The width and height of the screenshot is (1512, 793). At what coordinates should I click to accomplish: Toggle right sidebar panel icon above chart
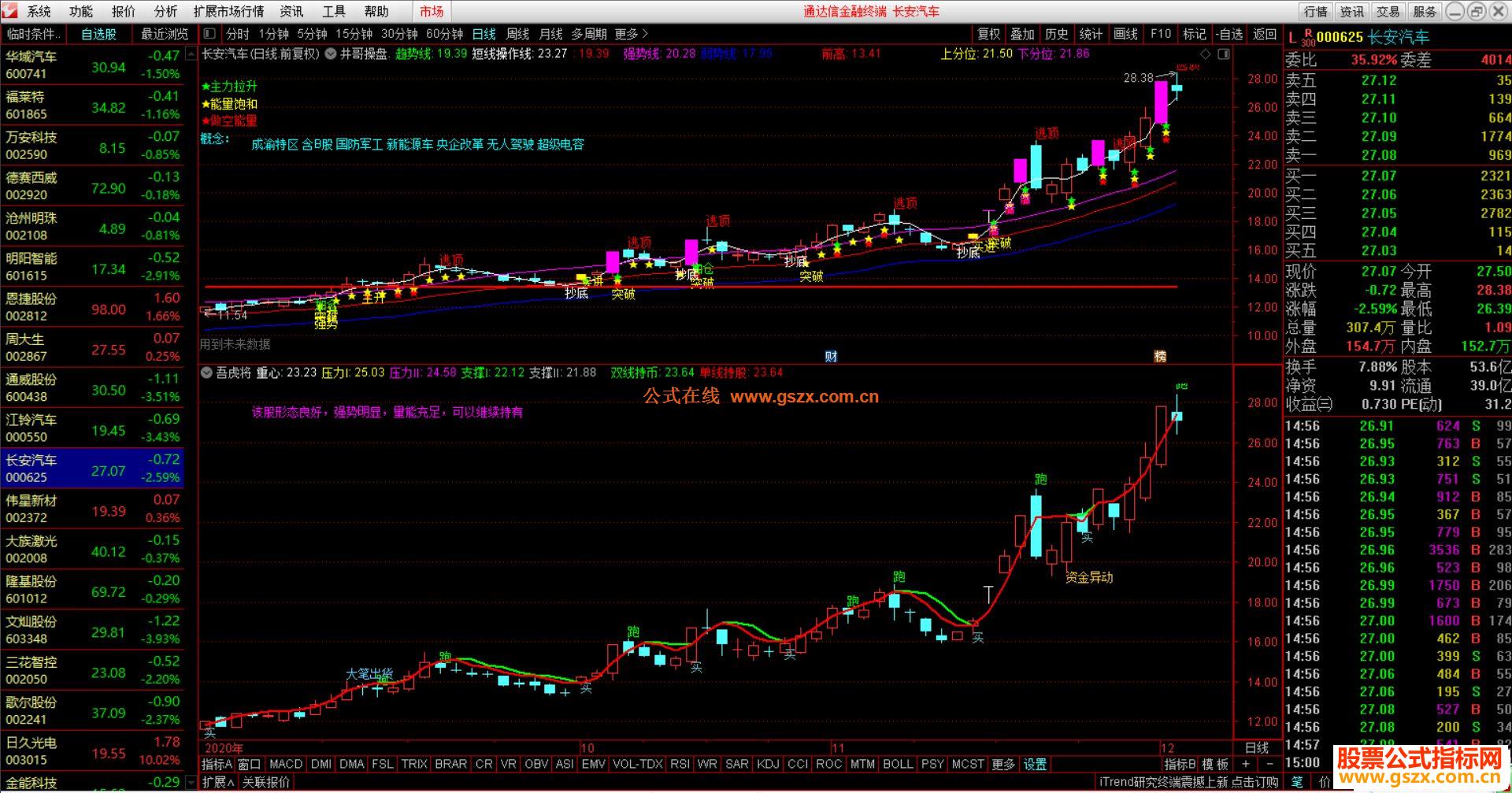coord(1223,54)
